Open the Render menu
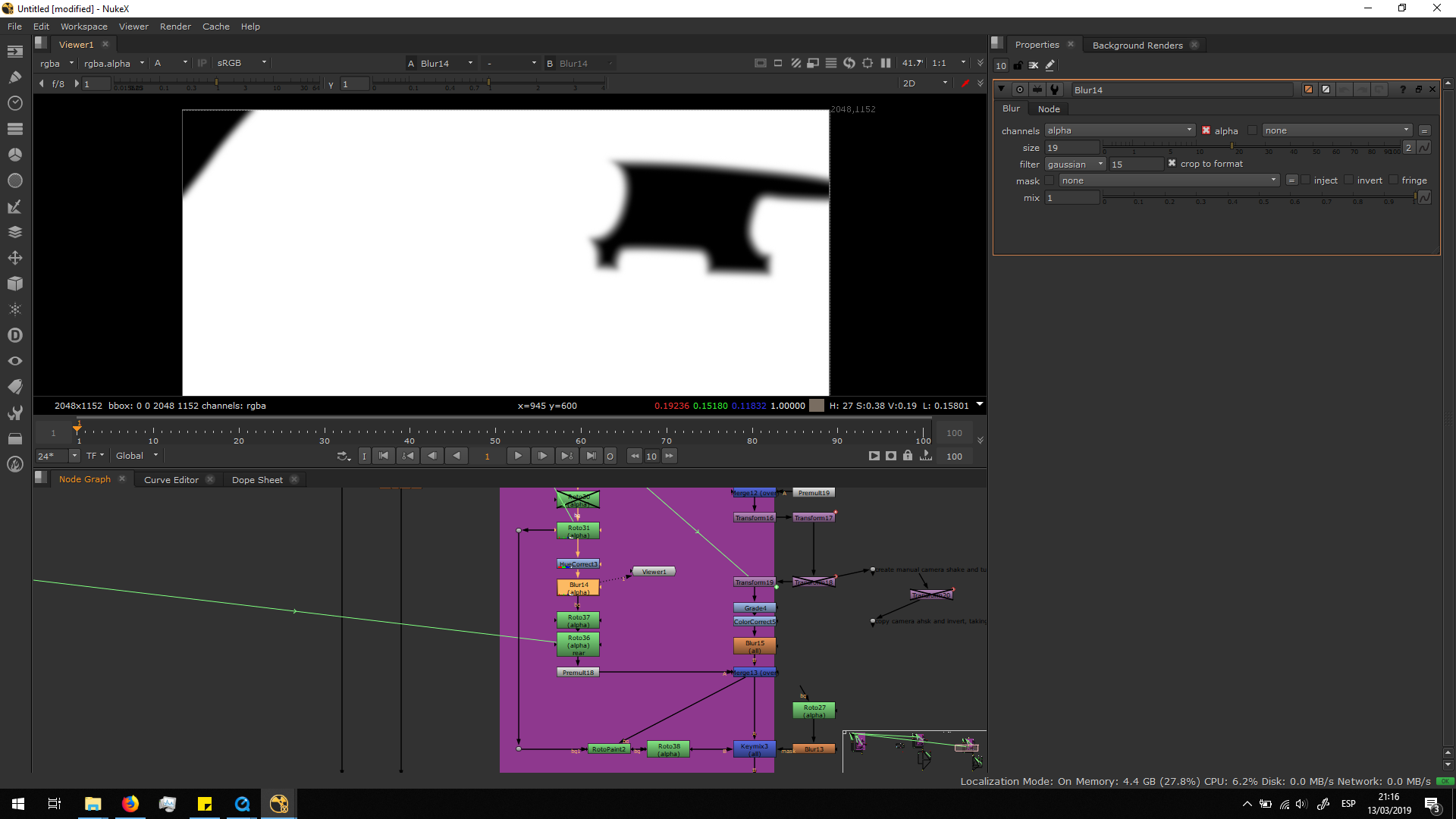 (x=175, y=27)
